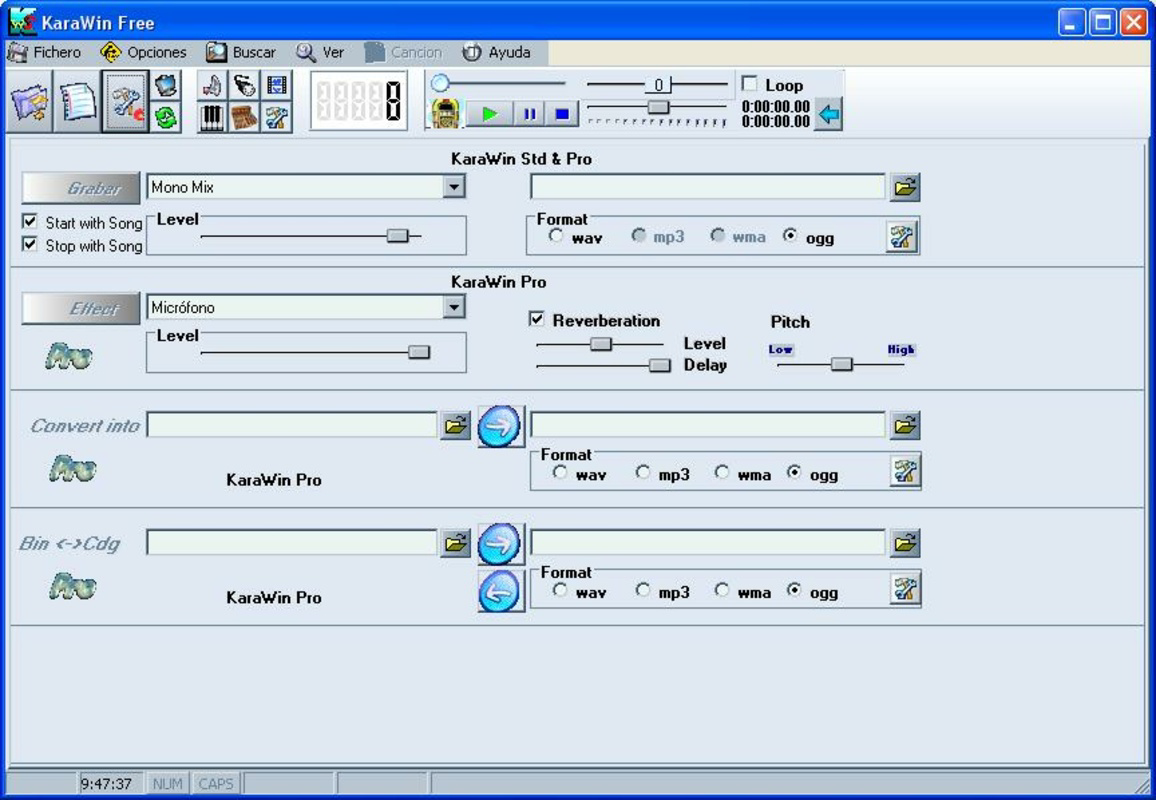The image size is (1156, 800).
Task: Click the jukebox icon
Action: [x=445, y=114]
